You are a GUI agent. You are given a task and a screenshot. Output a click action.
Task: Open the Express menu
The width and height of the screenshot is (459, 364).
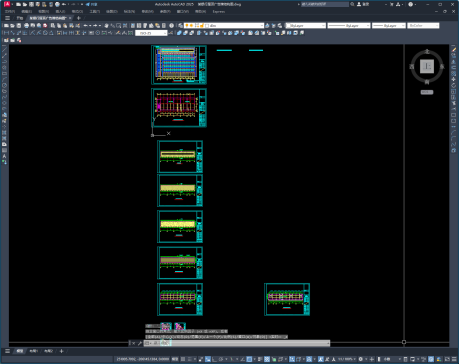coord(219,11)
